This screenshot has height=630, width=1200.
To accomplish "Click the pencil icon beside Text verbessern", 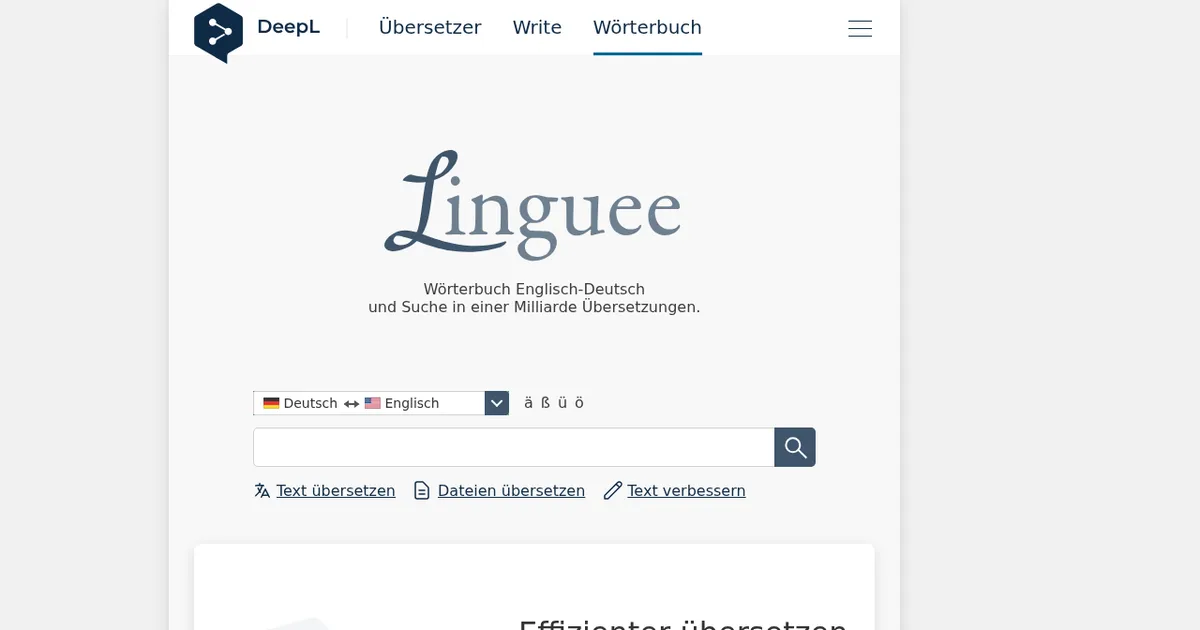I will tap(613, 491).
